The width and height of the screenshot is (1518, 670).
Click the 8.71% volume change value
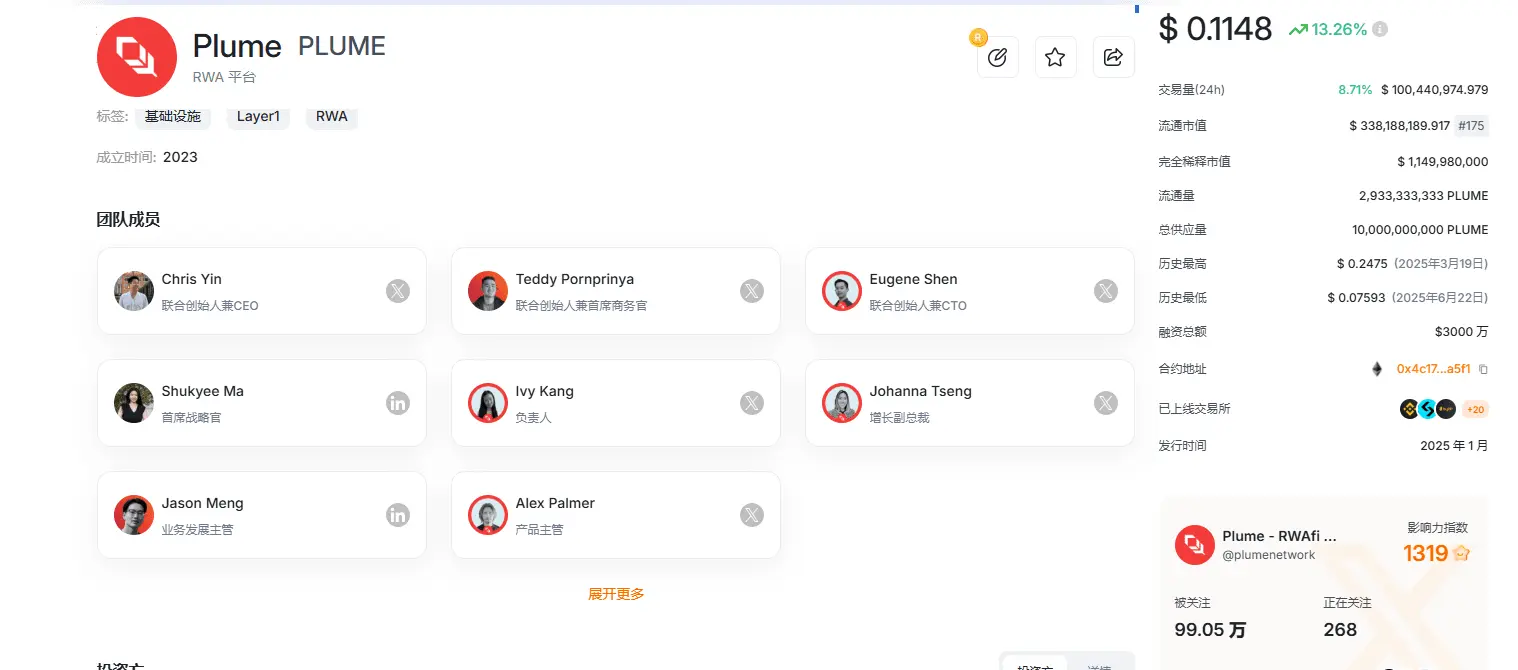(1355, 90)
